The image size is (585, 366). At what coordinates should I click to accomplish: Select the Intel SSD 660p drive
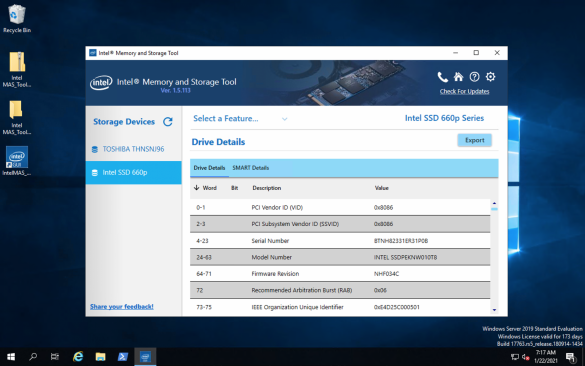click(x=134, y=172)
